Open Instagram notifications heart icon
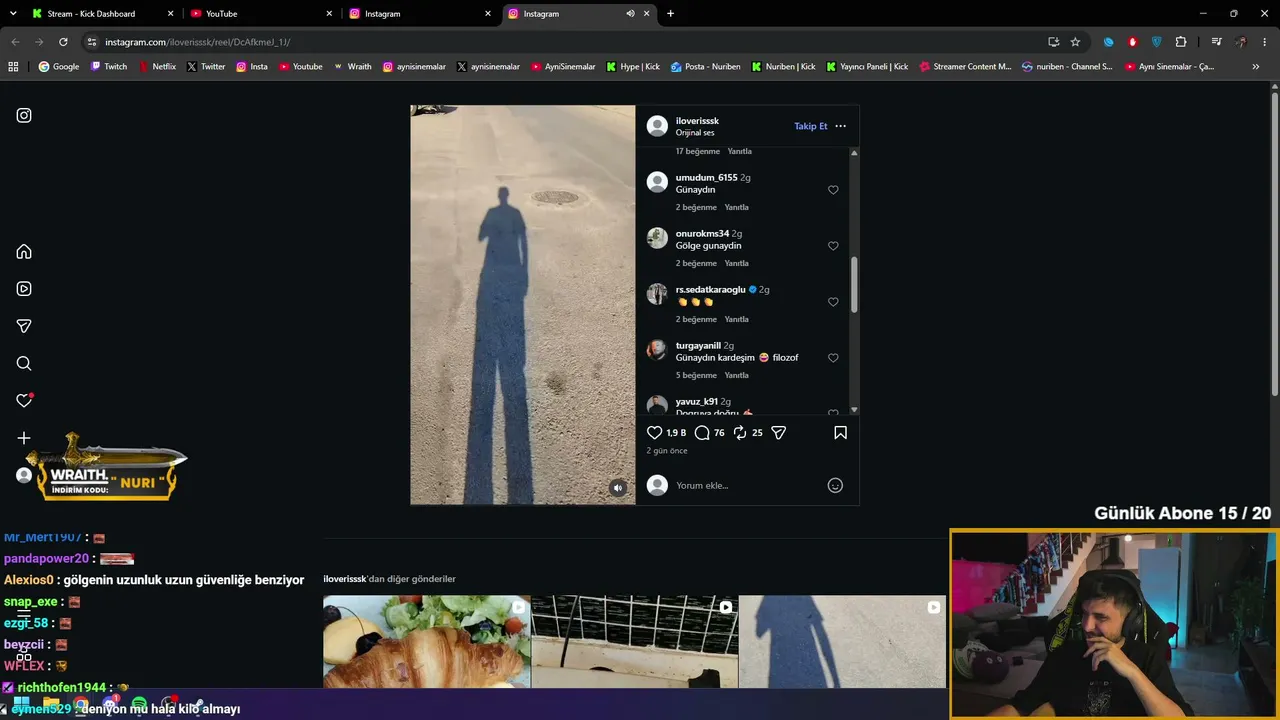This screenshot has width=1280, height=720. coord(24,400)
